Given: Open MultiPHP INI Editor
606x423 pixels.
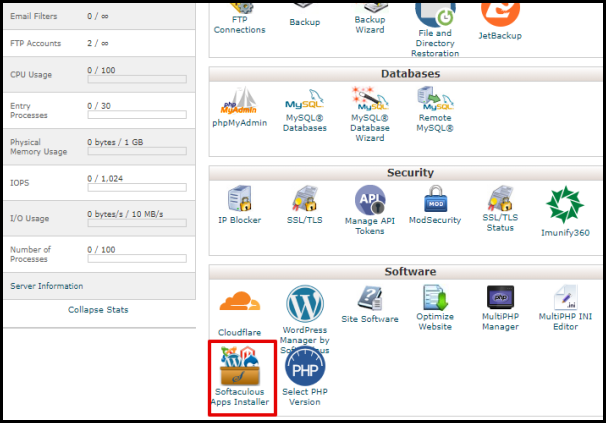Looking at the screenshot, I should (x=565, y=308).
